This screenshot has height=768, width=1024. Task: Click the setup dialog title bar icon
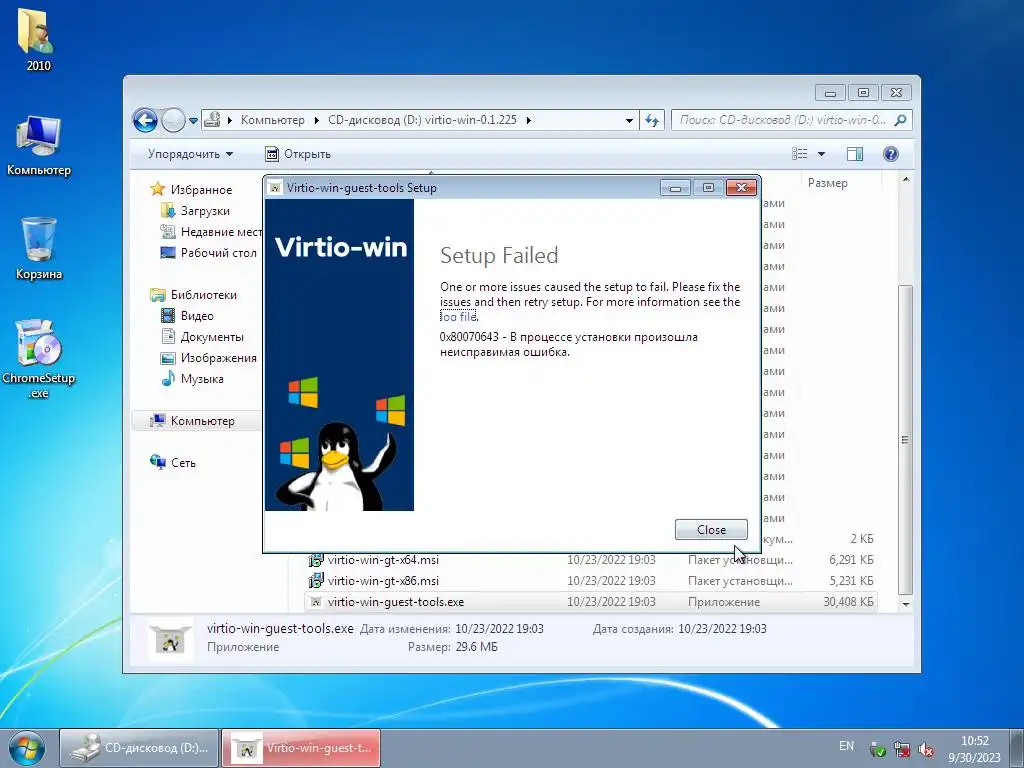[276, 188]
